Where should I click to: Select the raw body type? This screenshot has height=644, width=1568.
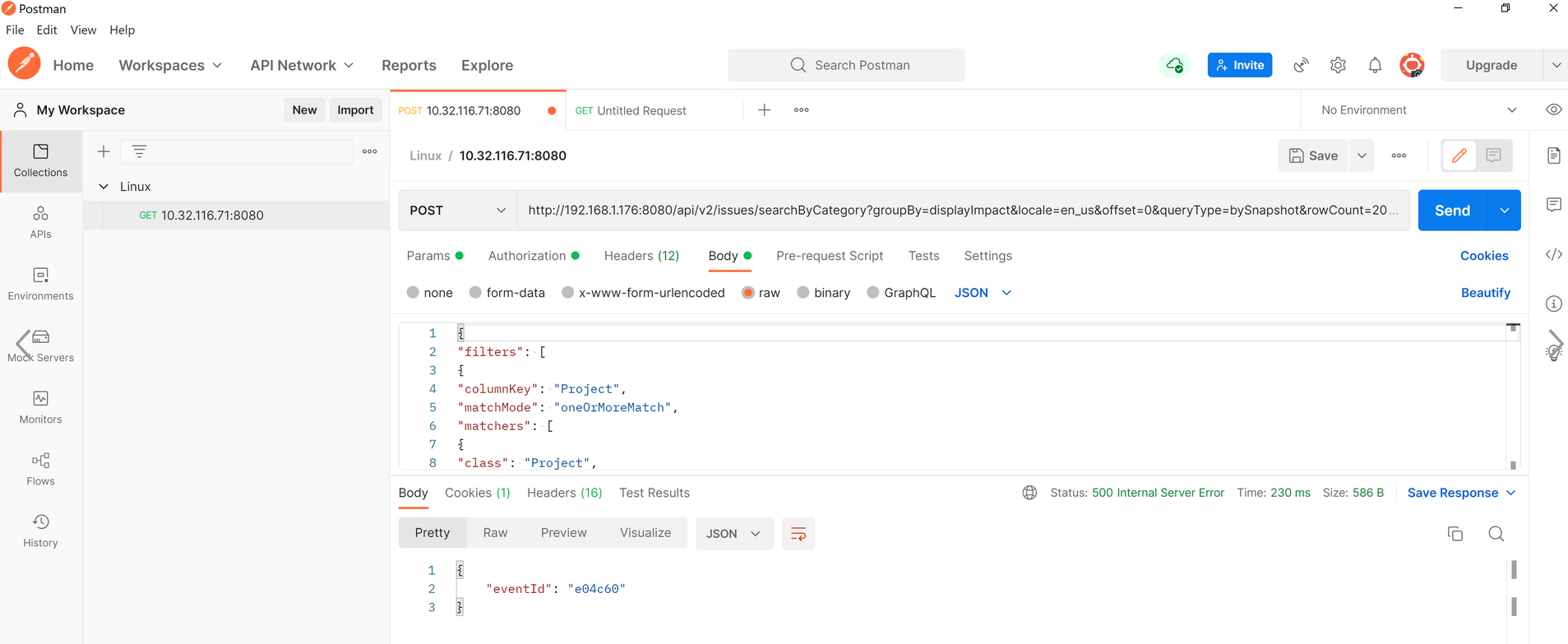[x=748, y=293]
